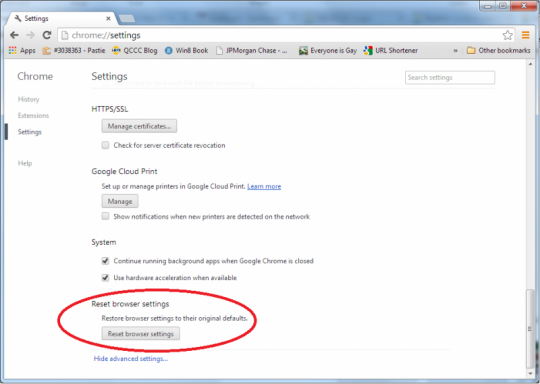Screen dimensions: 540x384
Task: Collapse with Hide advanced settings link
Action: coord(131,359)
